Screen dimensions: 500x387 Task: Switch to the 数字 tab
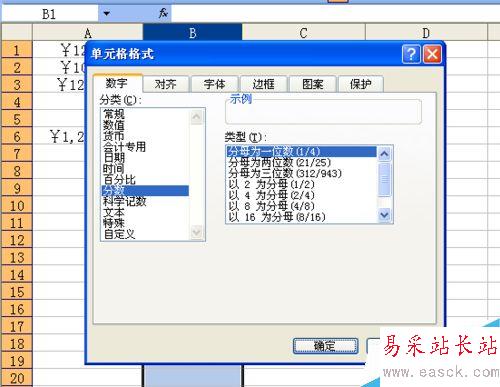point(117,83)
